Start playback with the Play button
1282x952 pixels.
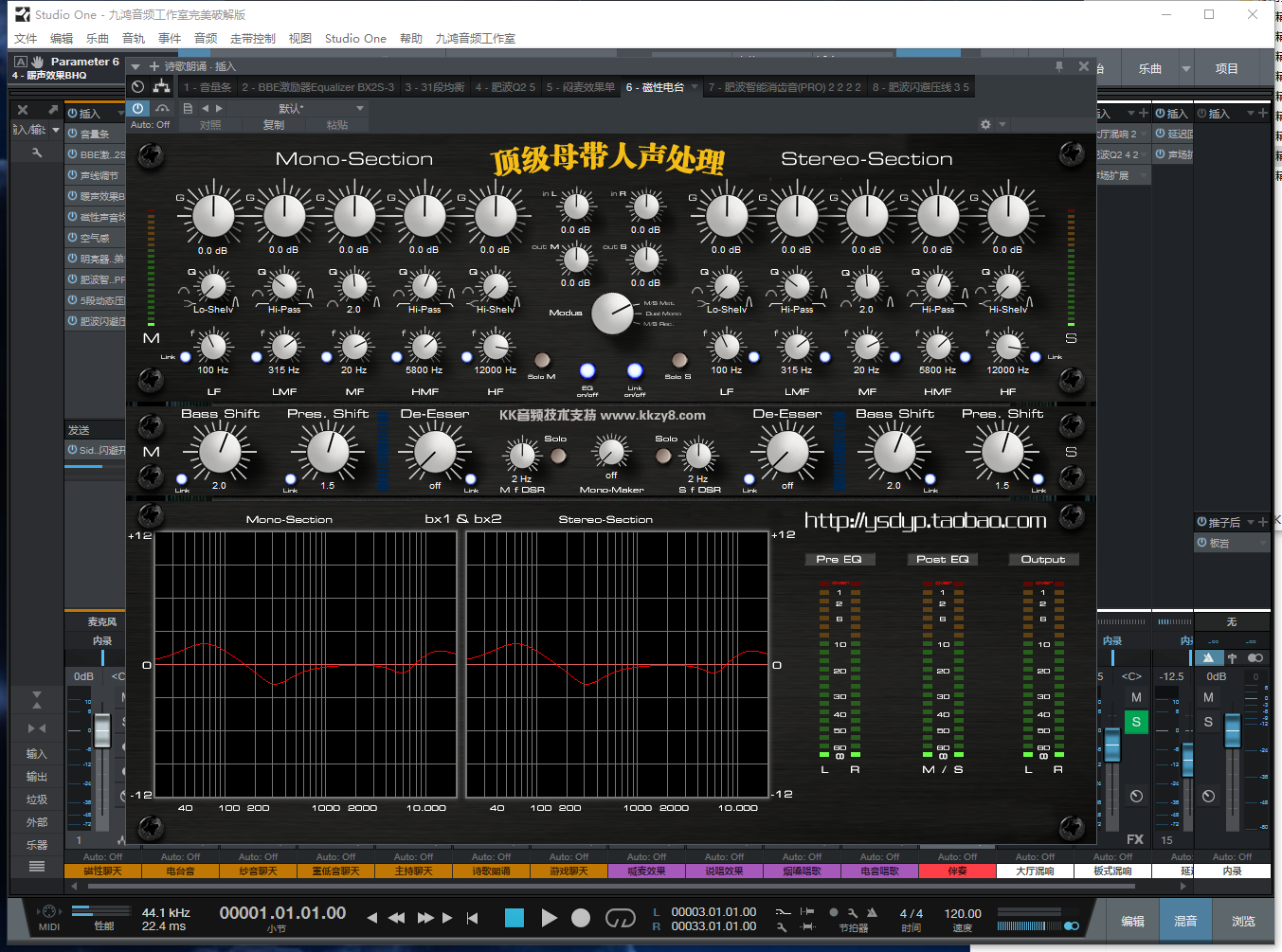click(x=549, y=917)
